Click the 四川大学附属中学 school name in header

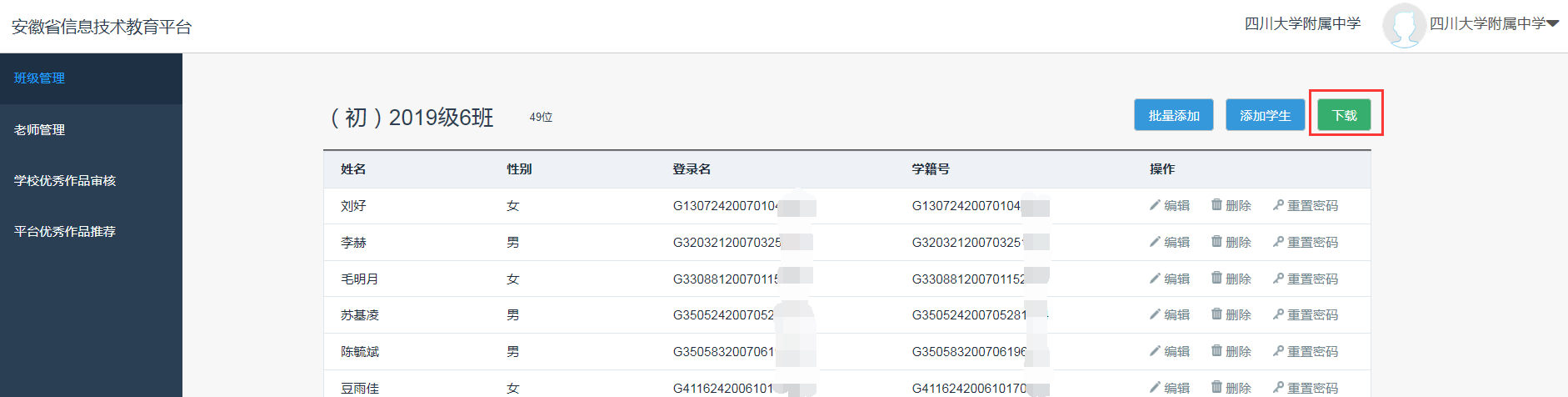coord(1302,24)
